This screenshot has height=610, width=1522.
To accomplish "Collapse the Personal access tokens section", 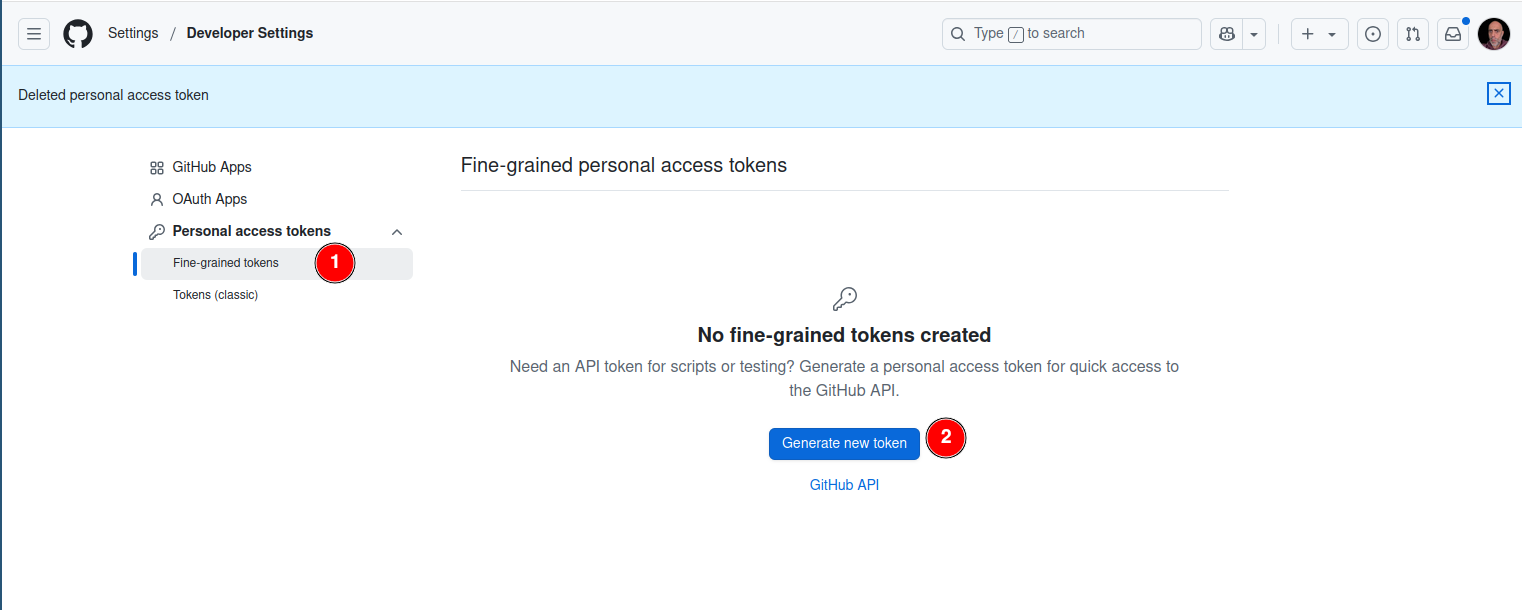I will (x=397, y=232).
